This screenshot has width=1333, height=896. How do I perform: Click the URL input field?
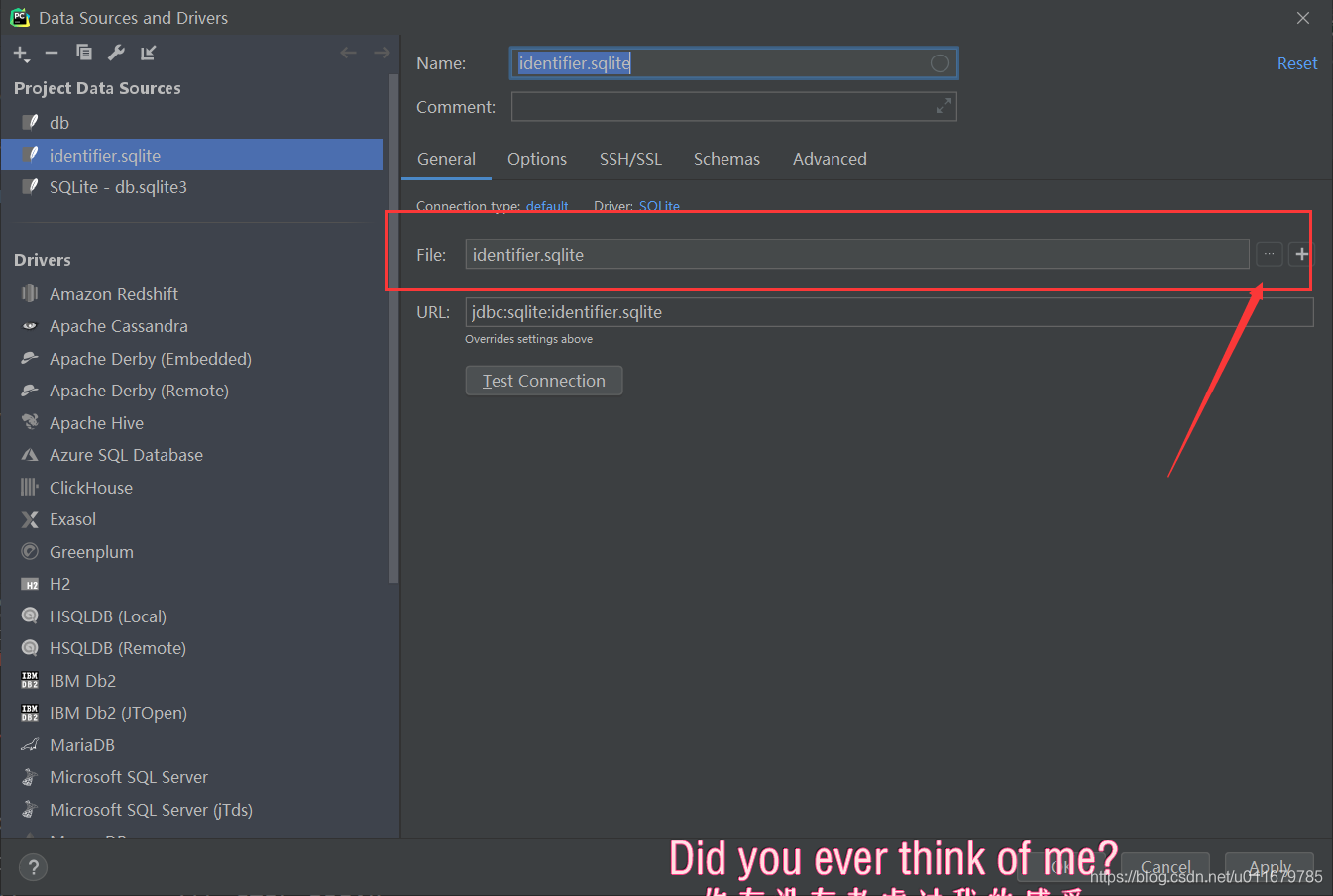click(889, 312)
